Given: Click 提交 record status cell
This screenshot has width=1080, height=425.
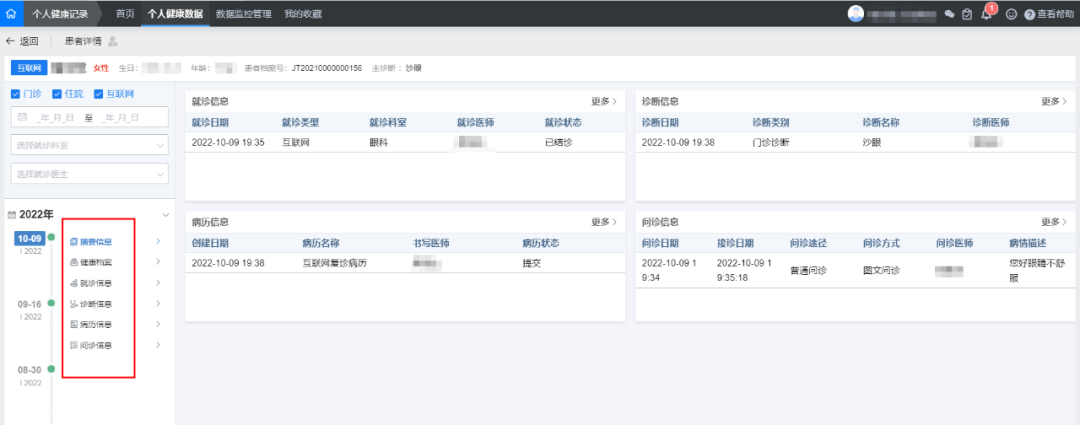Looking at the screenshot, I should [531, 263].
